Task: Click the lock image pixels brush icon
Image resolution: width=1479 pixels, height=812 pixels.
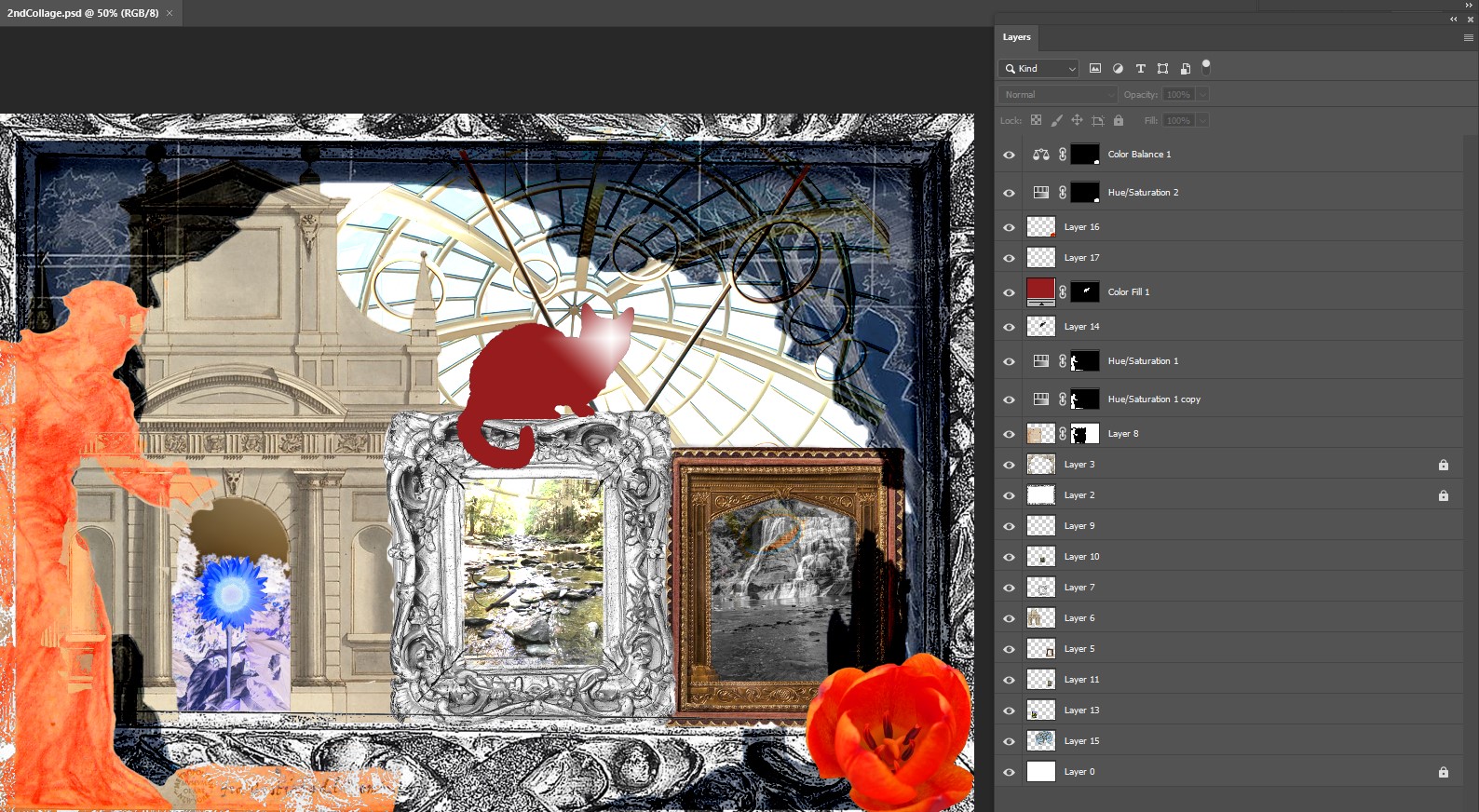Action: [1056, 120]
